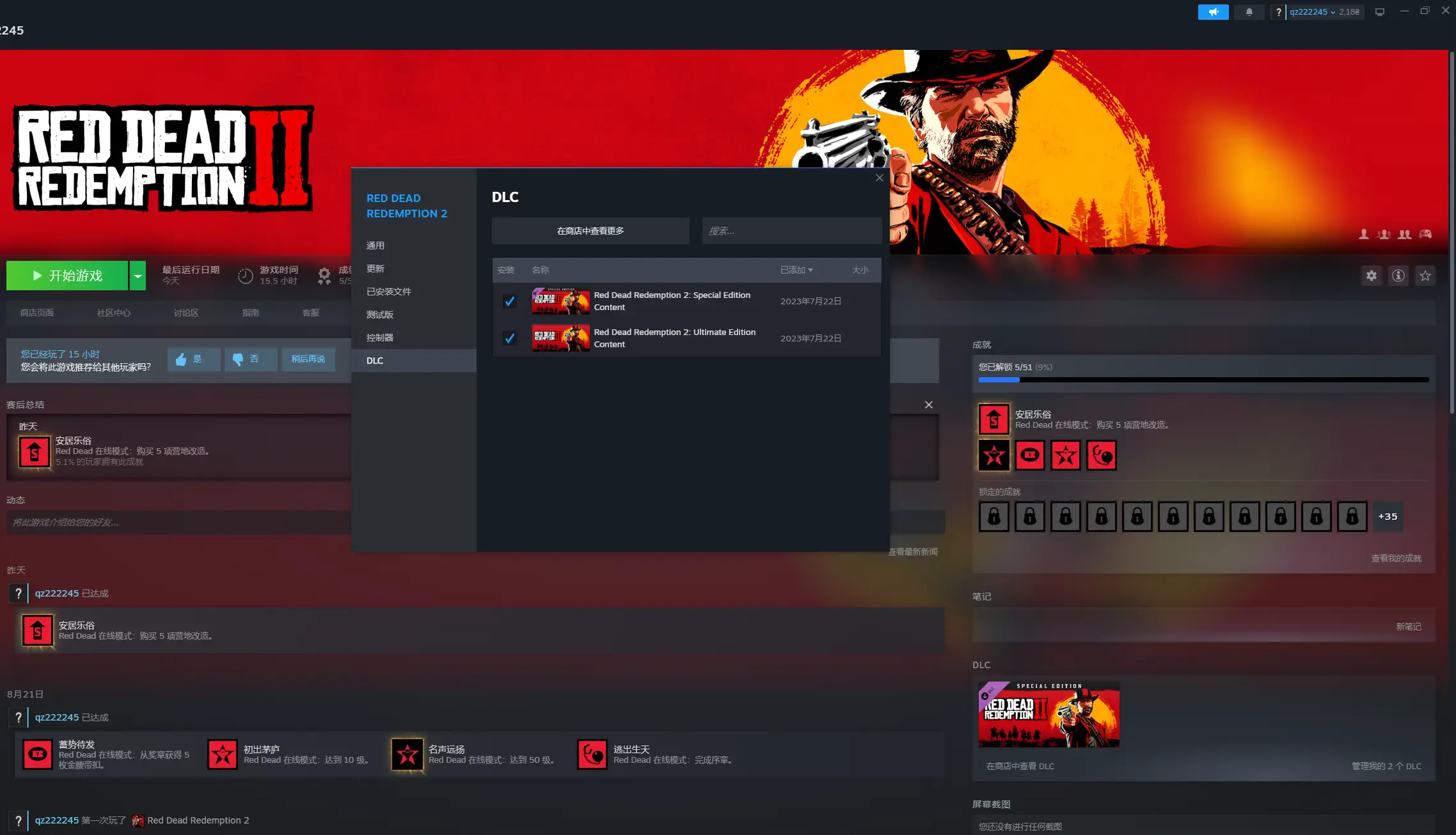Viewport: 1456px width, 835px height.
Task: Click the DLC search field
Action: pos(792,231)
